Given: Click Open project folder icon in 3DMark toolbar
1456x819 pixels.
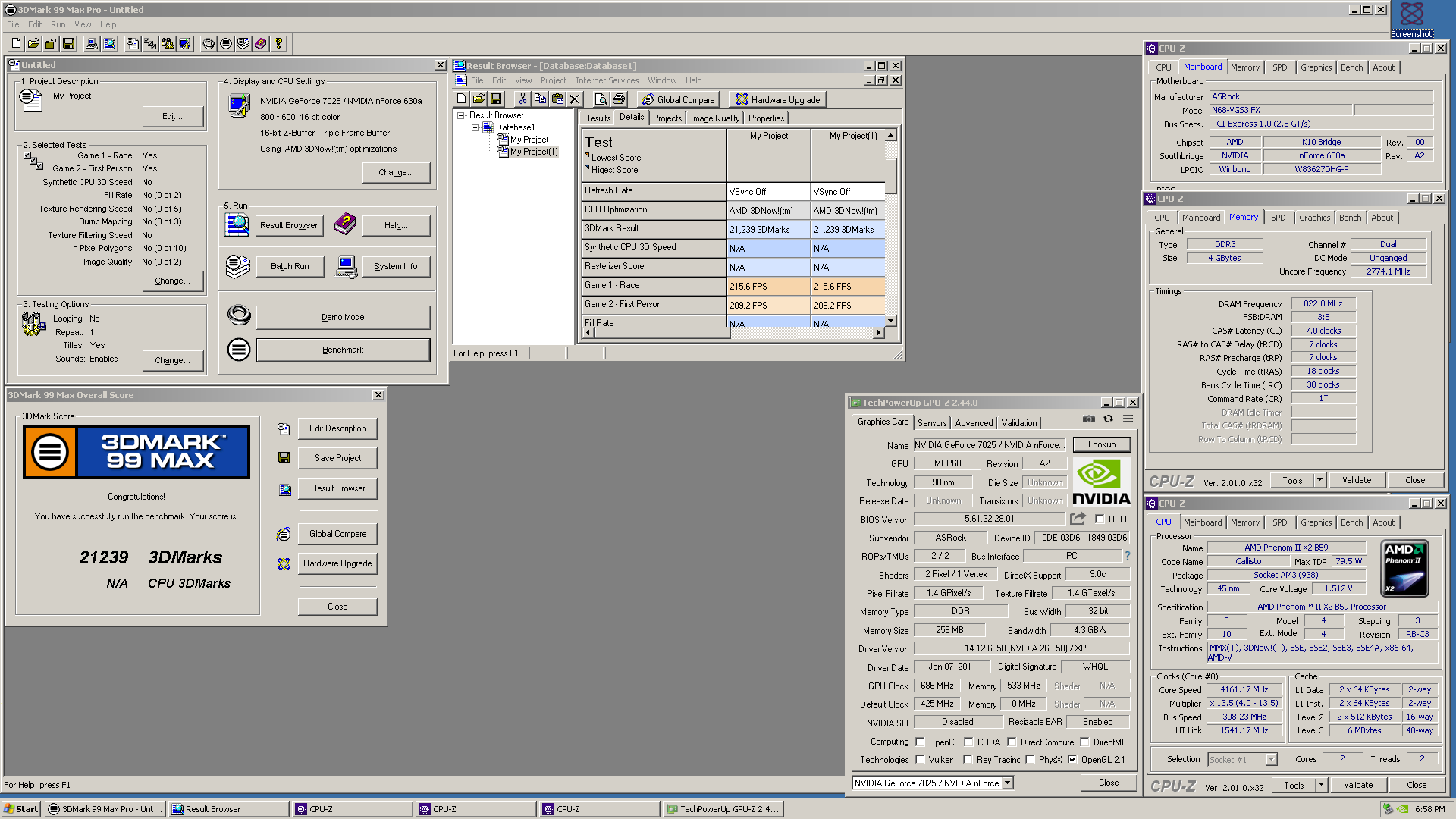Looking at the screenshot, I should pyautogui.click(x=33, y=44).
